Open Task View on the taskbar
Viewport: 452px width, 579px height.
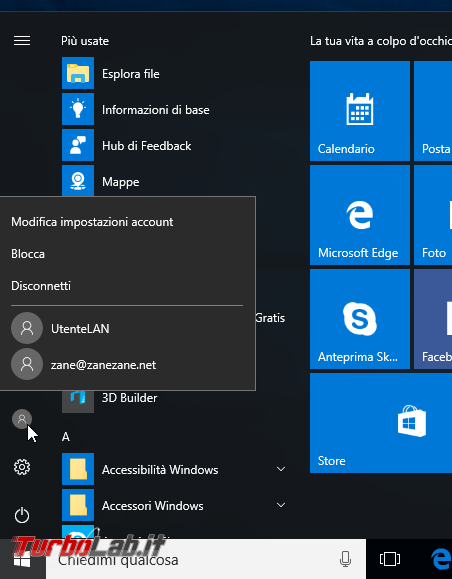tap(390, 559)
